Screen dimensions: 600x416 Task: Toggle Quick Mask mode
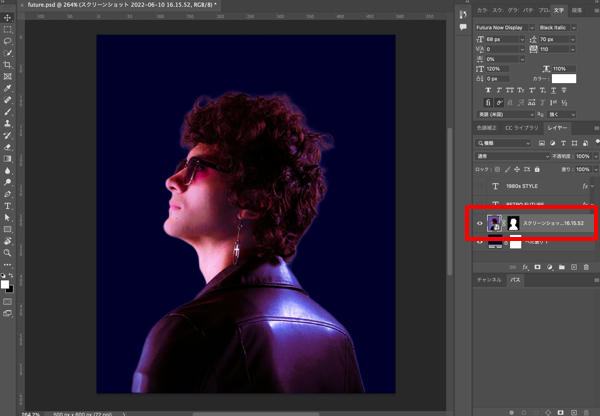point(7,302)
